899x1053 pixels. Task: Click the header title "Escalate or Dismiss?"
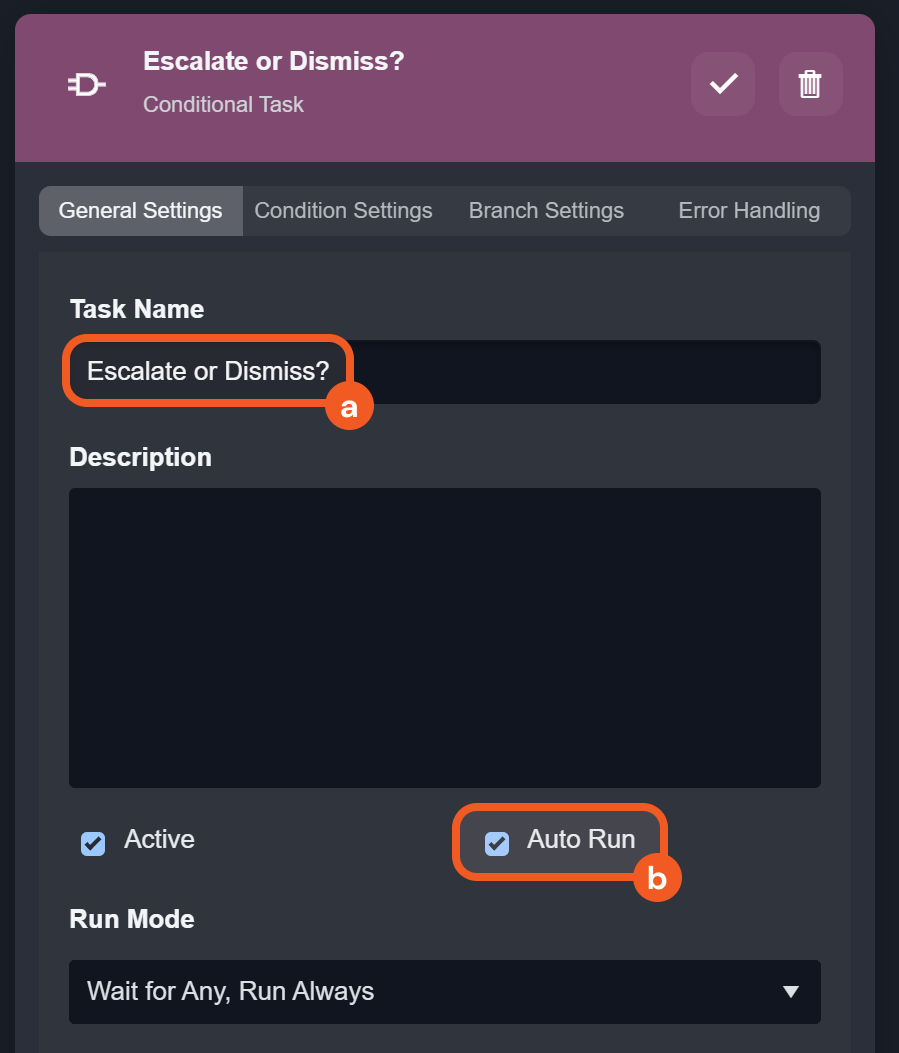pos(273,61)
